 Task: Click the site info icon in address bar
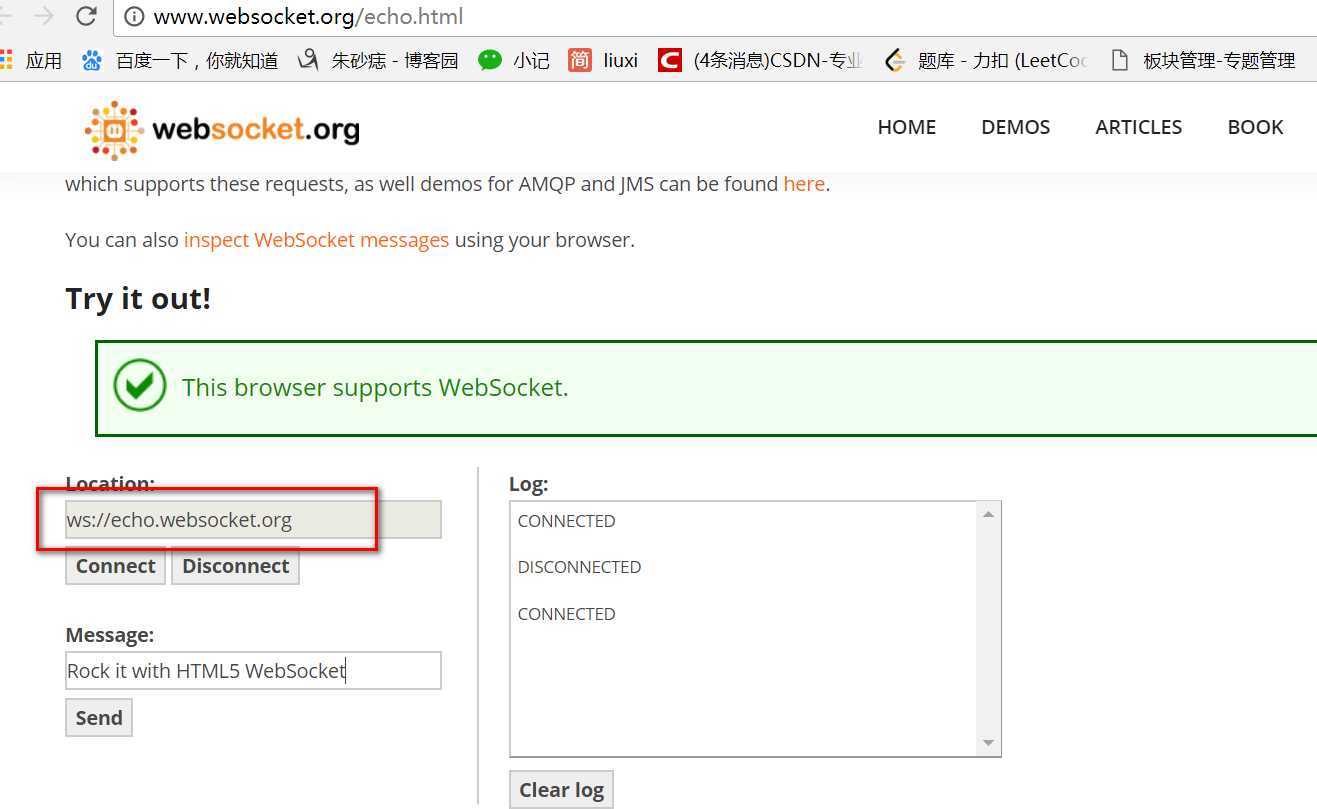[x=134, y=17]
